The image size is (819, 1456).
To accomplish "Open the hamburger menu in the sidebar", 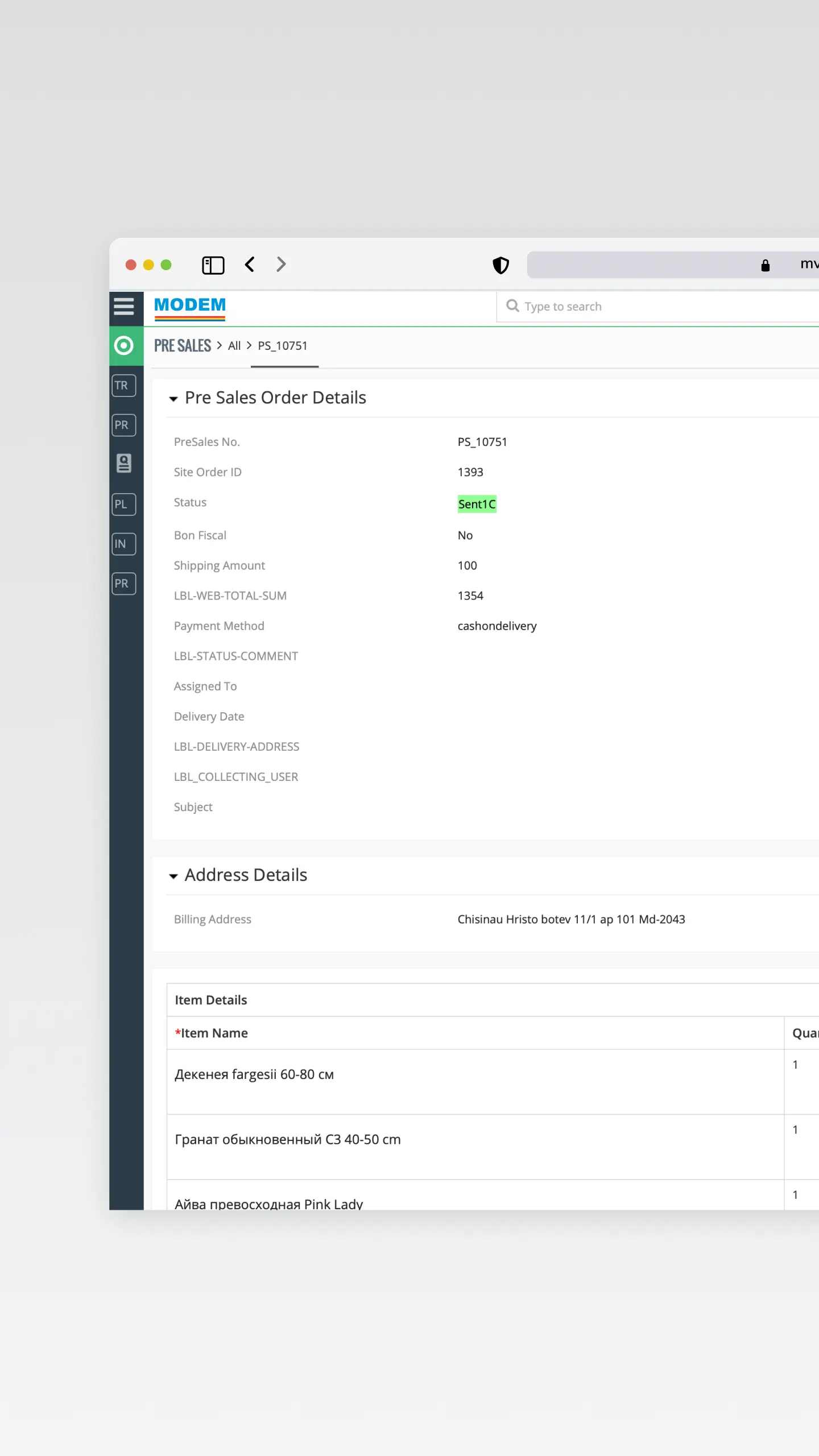I will (124, 307).
